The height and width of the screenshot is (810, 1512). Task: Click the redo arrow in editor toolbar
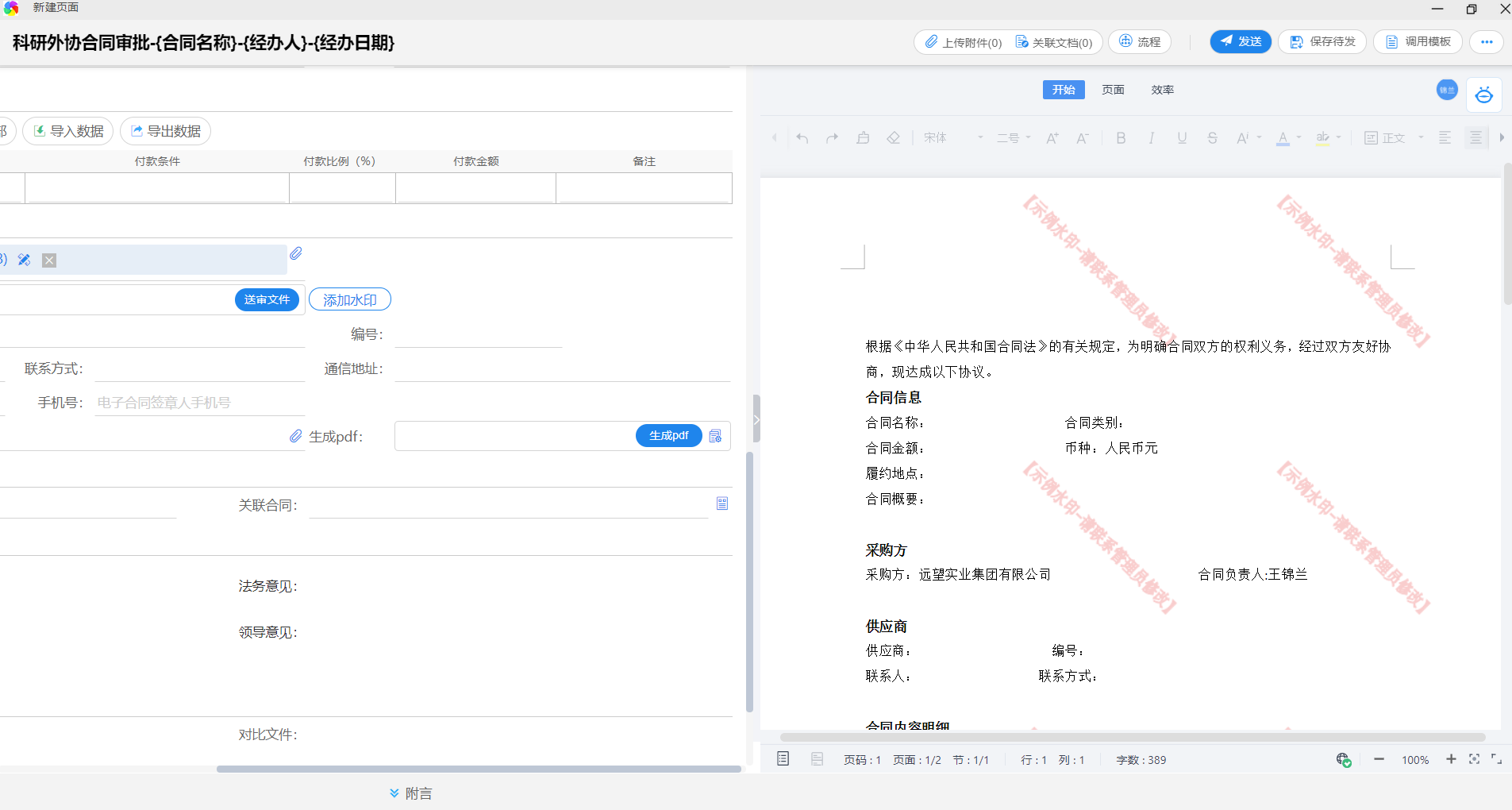[832, 138]
